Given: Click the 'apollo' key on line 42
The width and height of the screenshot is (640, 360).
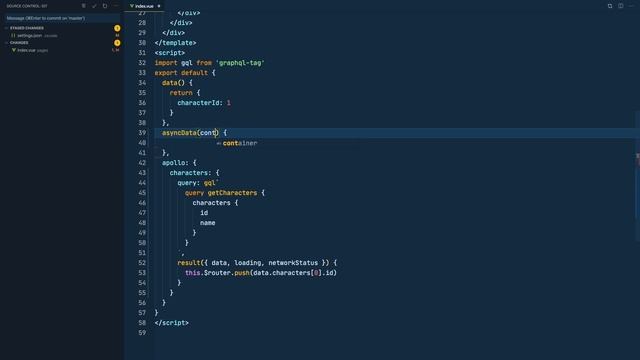Looking at the screenshot, I should [173, 163].
